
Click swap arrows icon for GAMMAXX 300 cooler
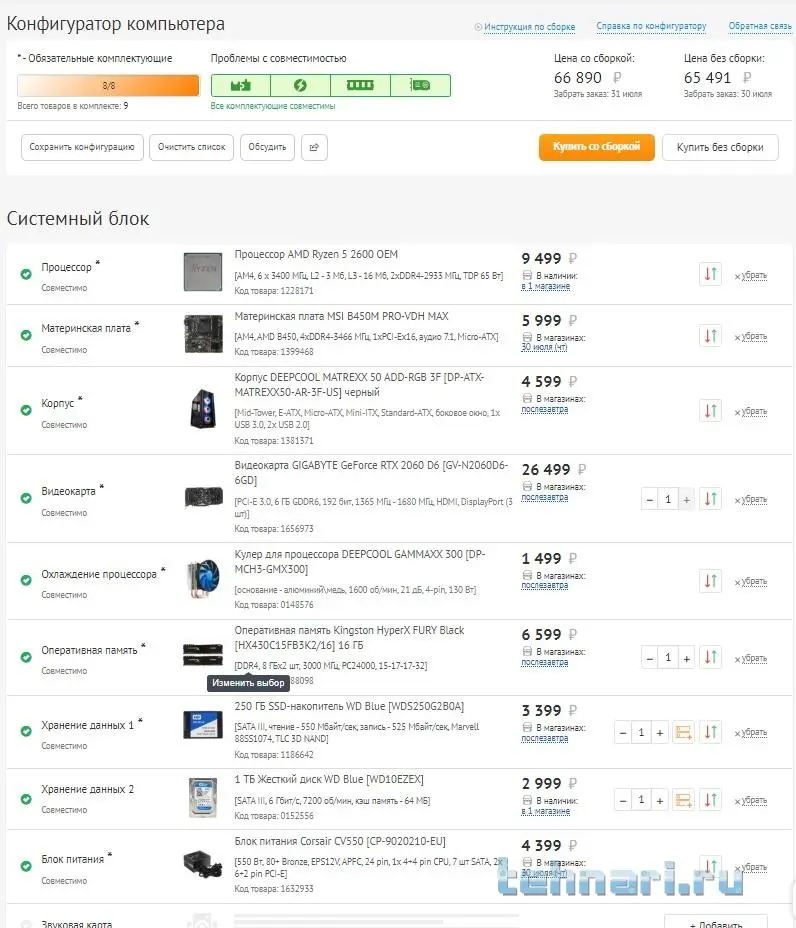pyautogui.click(x=710, y=581)
